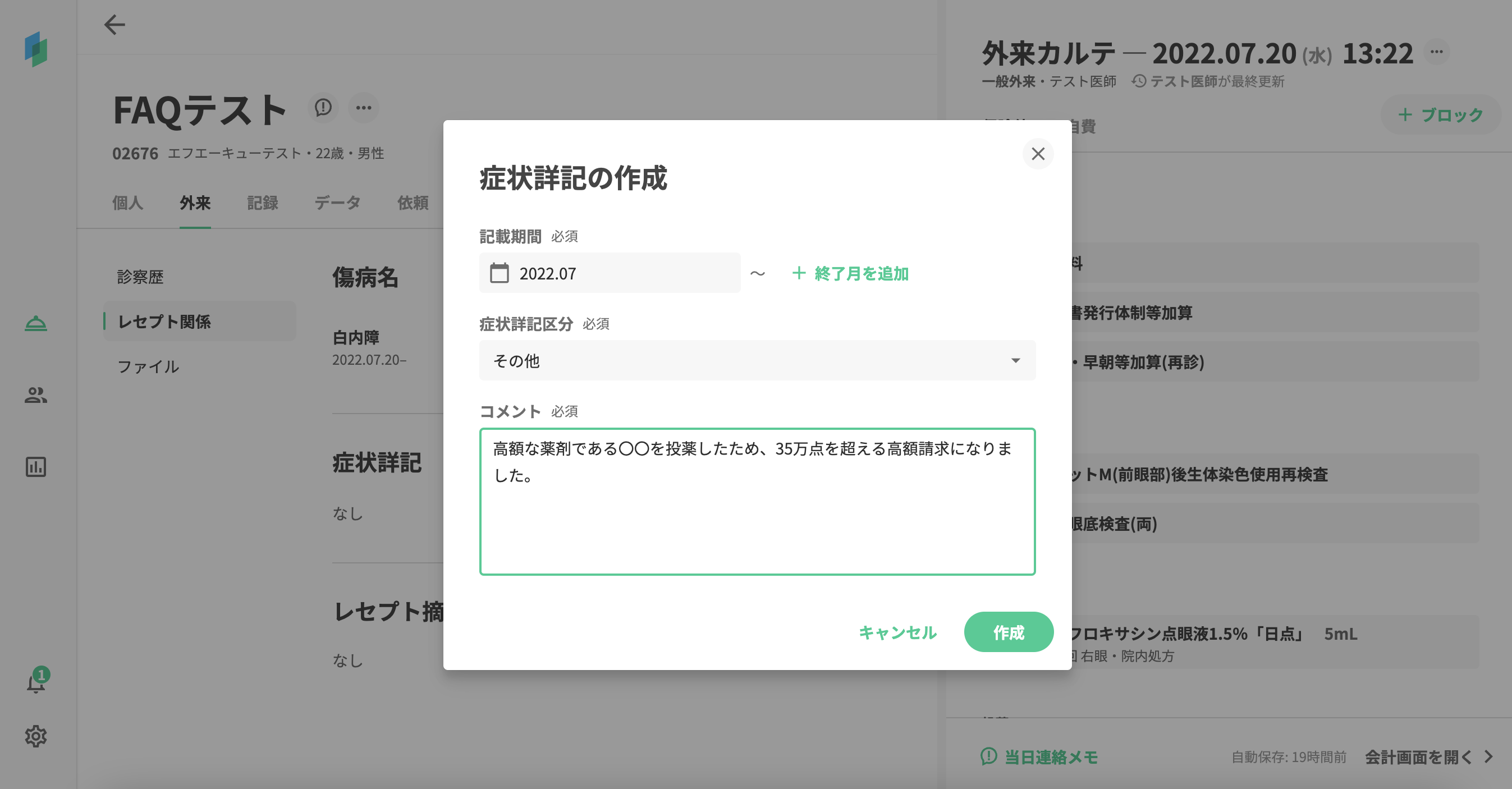Open the statistics chart sidebar icon

36,467
